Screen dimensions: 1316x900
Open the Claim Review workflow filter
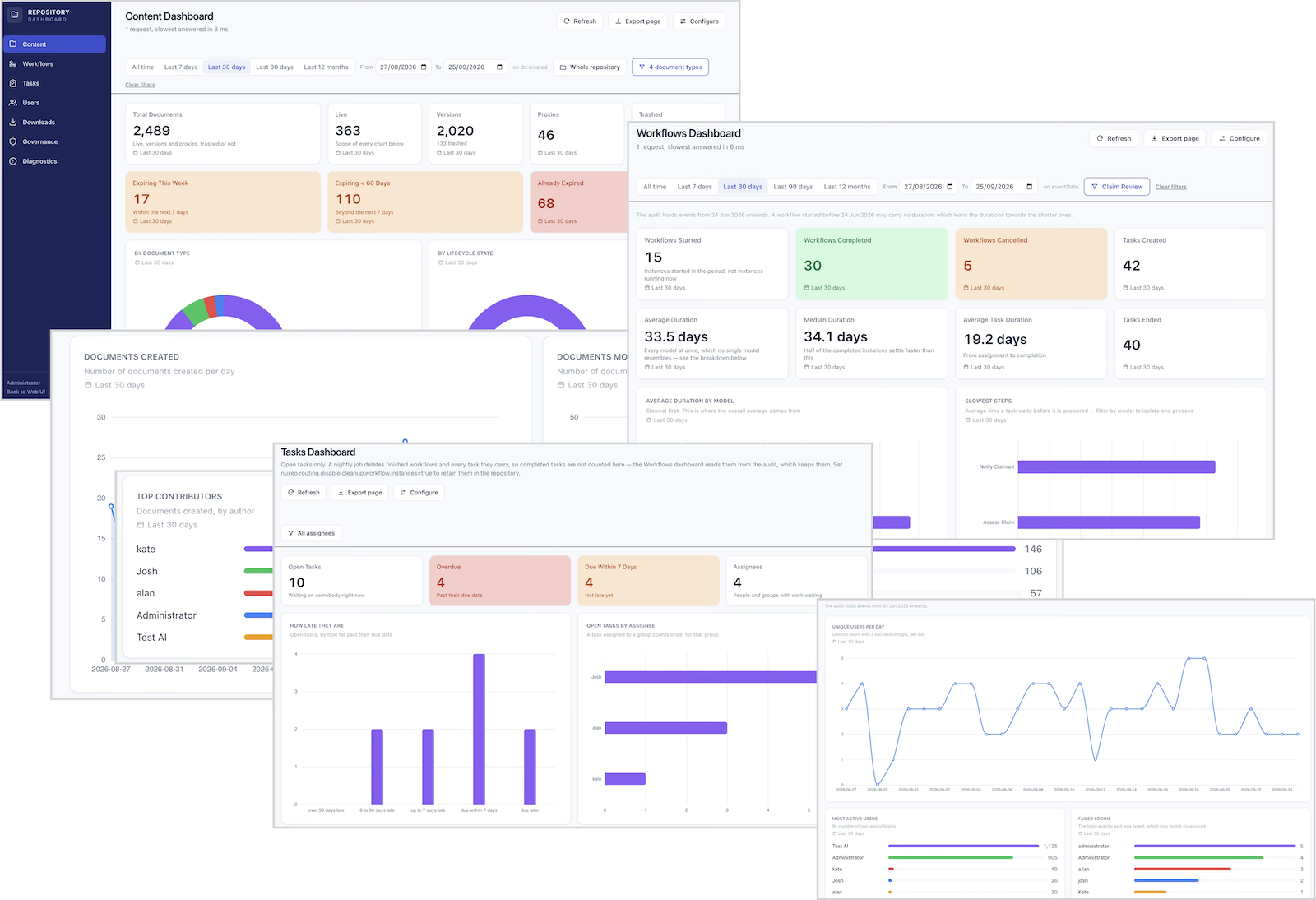click(x=1117, y=187)
